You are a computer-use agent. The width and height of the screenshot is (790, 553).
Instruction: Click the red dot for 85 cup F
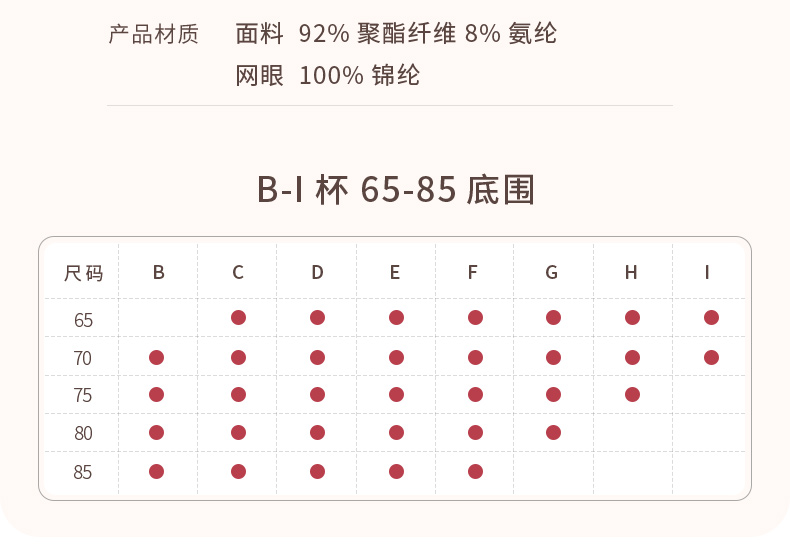click(475, 471)
